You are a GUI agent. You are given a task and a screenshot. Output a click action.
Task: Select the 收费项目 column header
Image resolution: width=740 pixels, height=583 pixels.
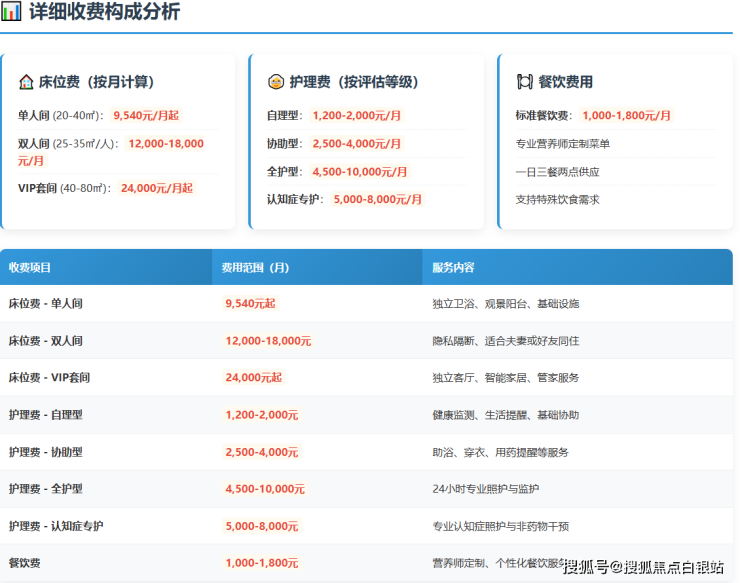tap(30, 268)
